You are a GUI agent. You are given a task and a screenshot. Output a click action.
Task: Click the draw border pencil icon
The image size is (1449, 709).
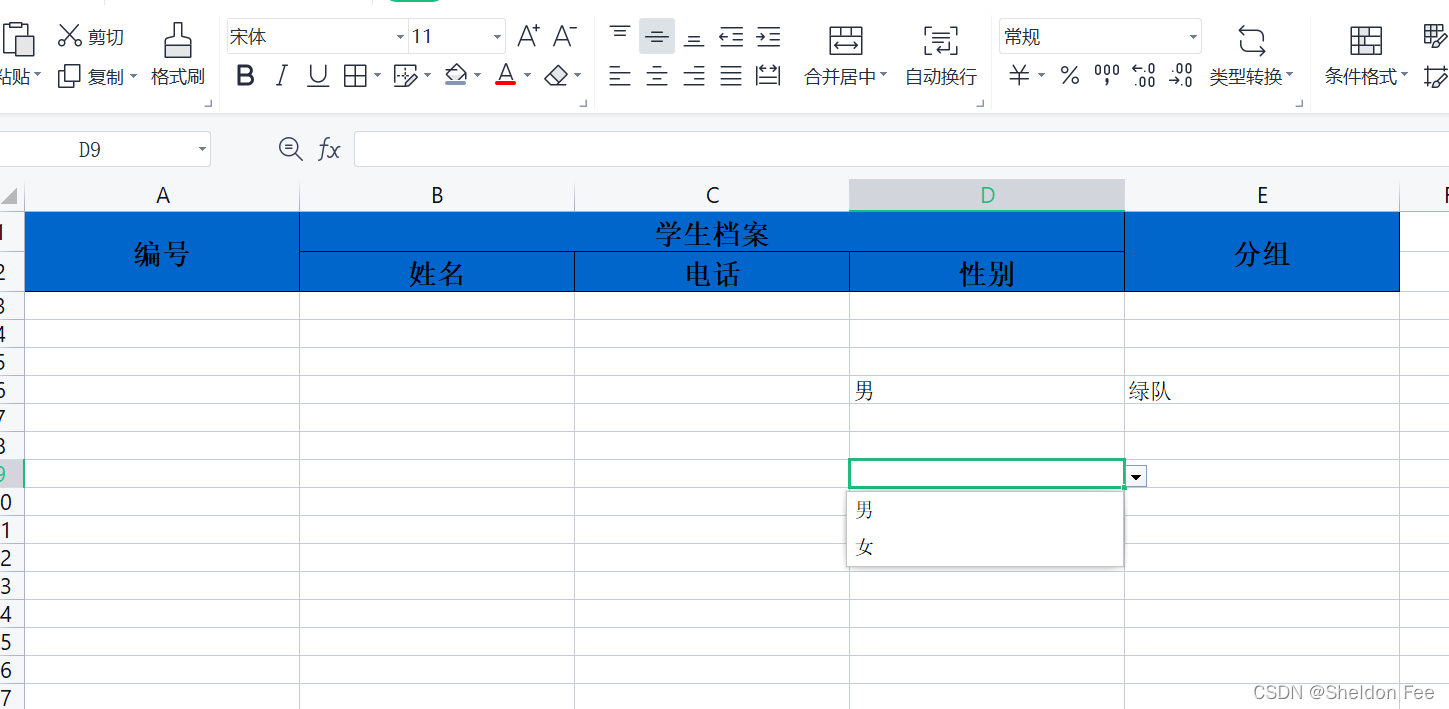click(x=404, y=76)
